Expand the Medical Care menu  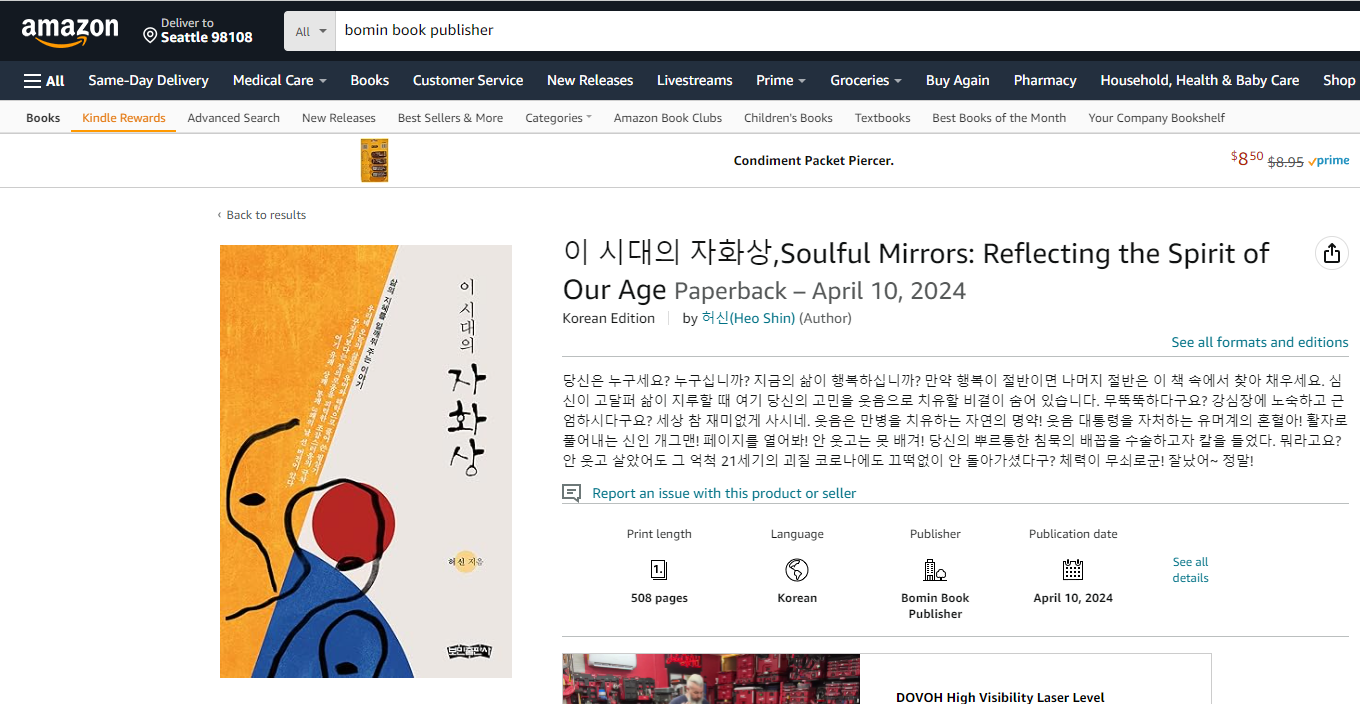click(280, 81)
